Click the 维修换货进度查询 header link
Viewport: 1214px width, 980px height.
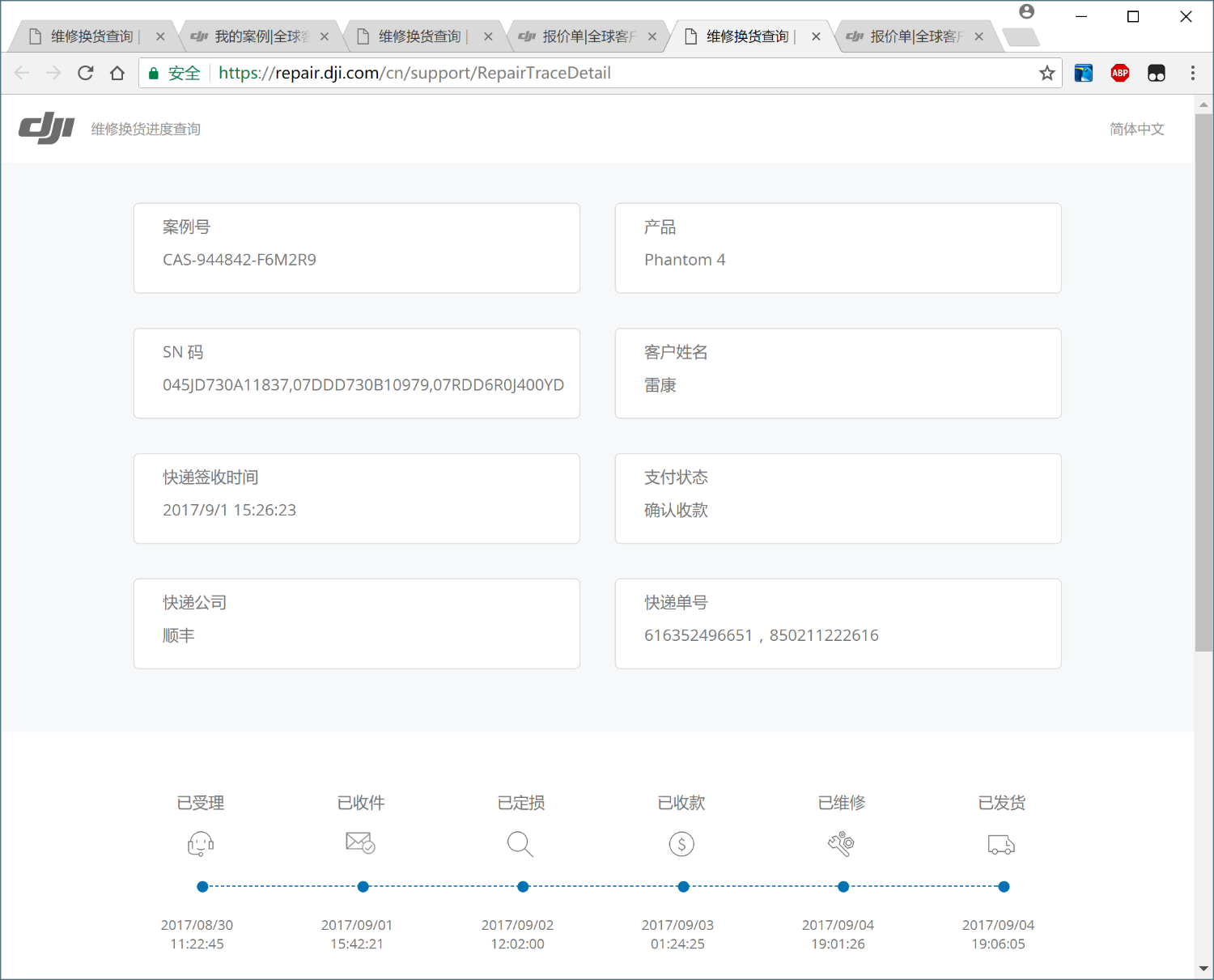coord(146,129)
